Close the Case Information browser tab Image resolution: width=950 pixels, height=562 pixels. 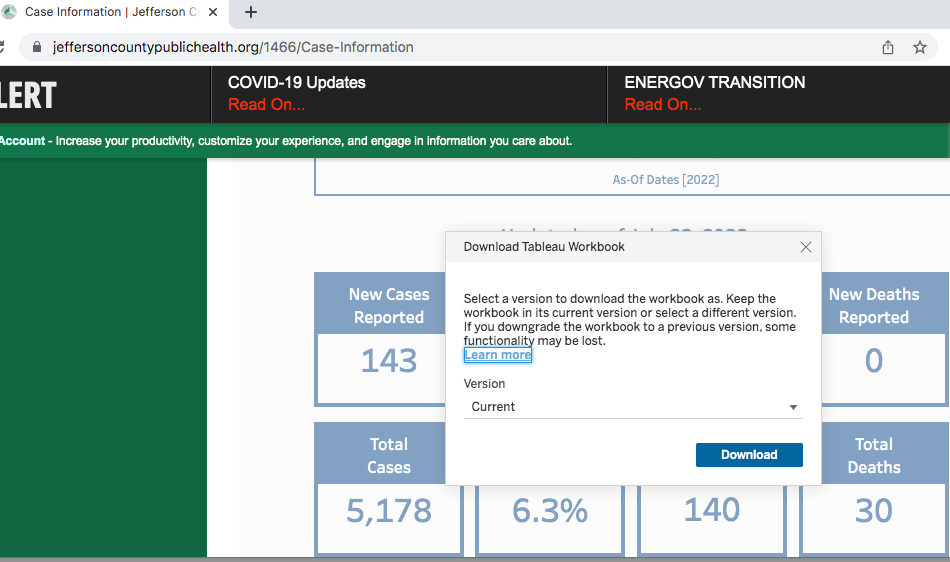[212, 12]
